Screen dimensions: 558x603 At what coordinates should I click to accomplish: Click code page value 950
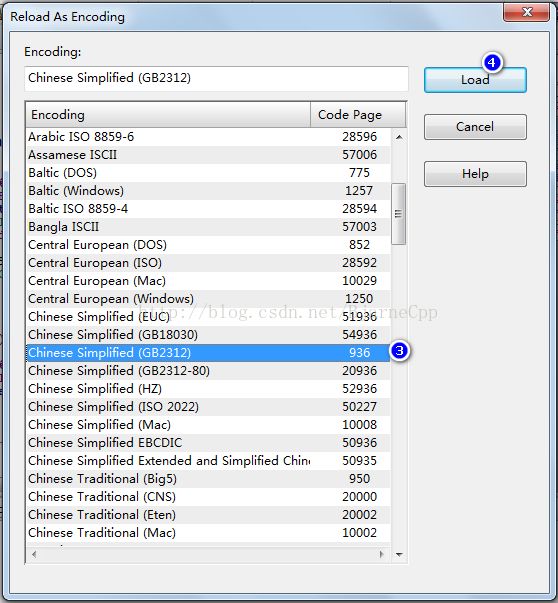click(x=360, y=479)
